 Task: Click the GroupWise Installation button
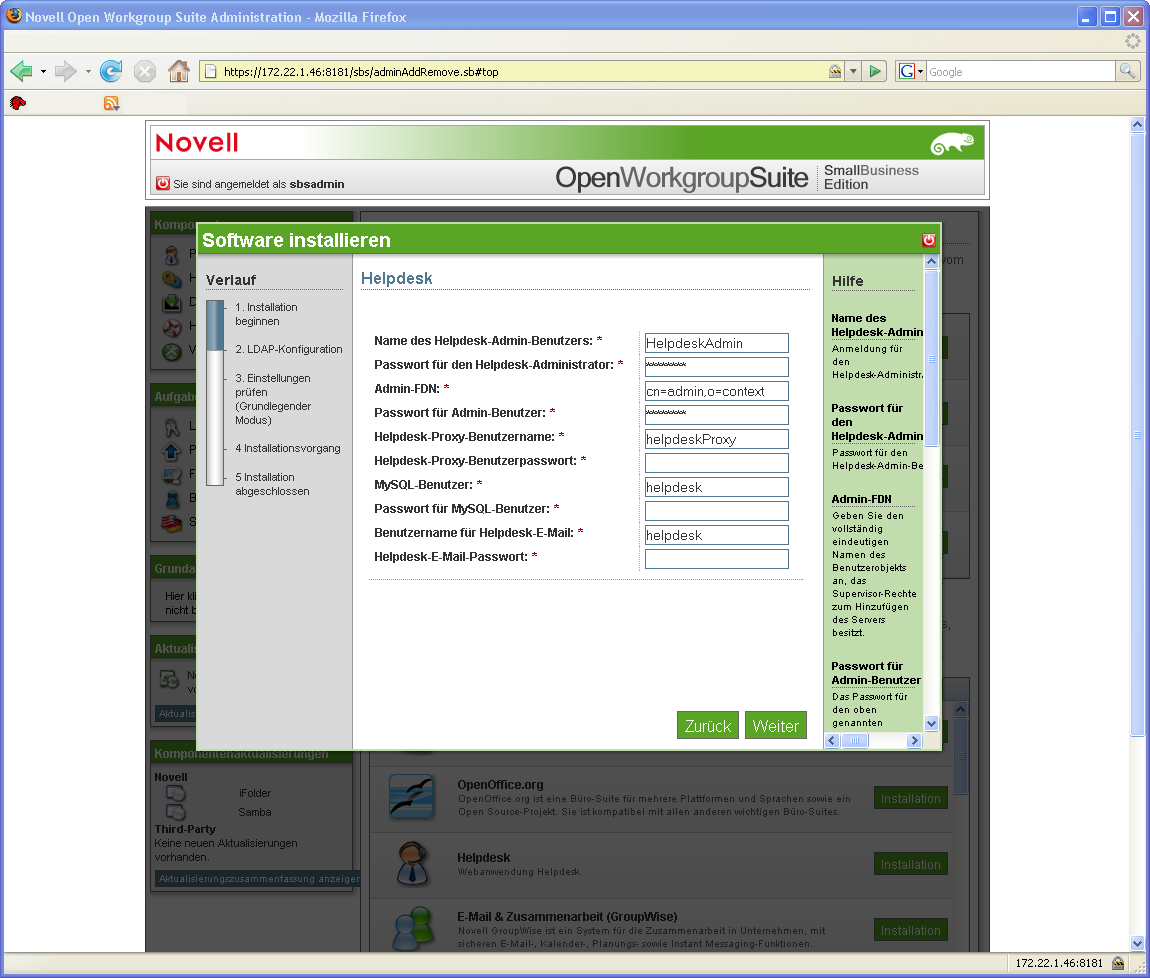pos(911,930)
